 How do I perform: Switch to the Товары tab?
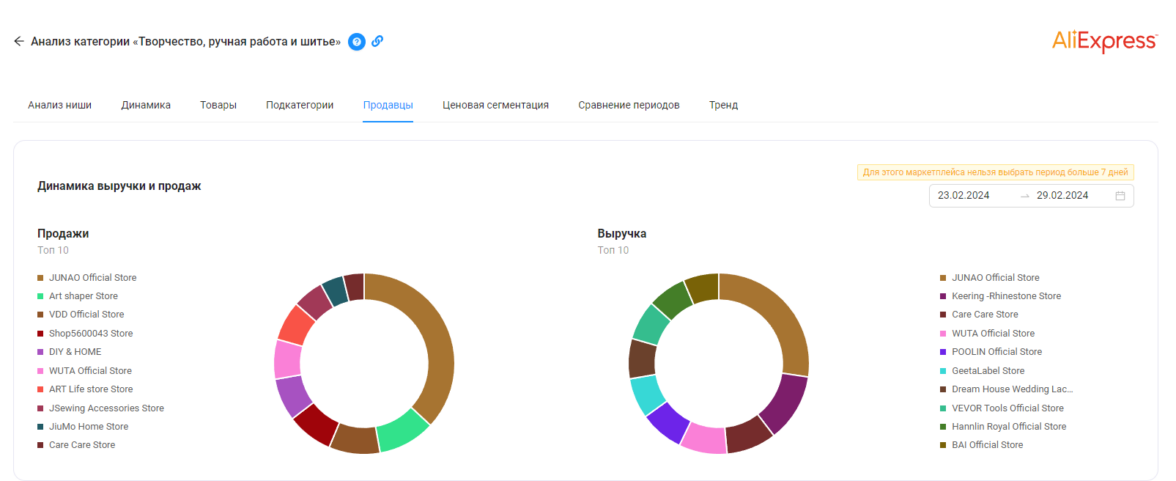coord(218,105)
